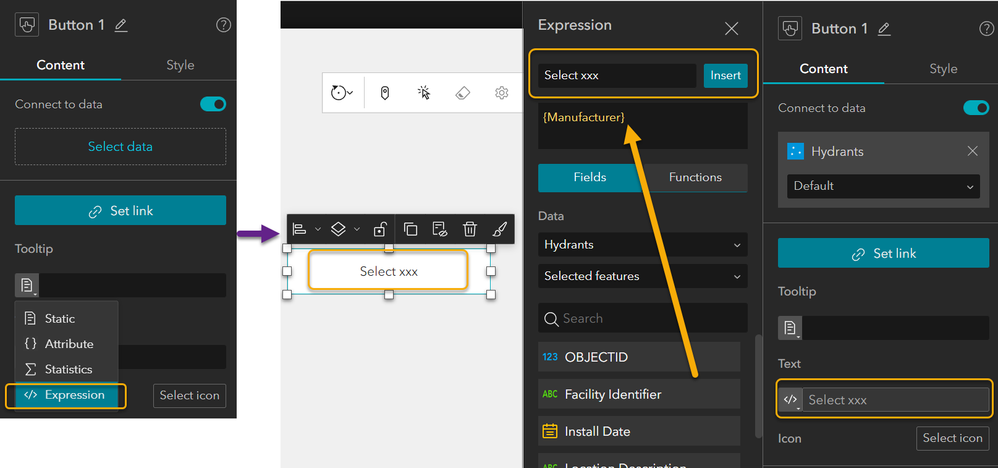The image size is (998, 468).
Task: Click the duplicate widget icon
Action: (410, 229)
